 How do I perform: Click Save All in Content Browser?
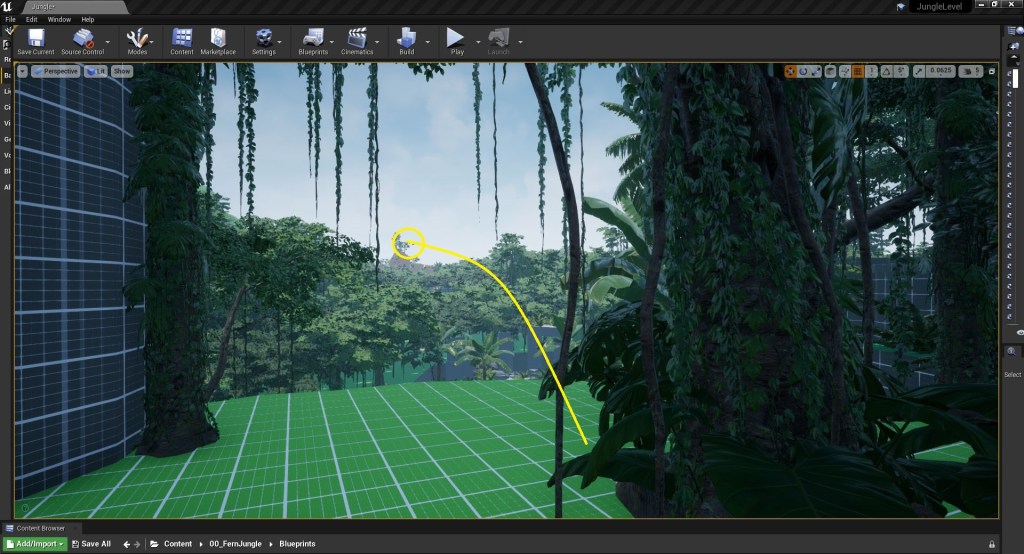(x=89, y=544)
